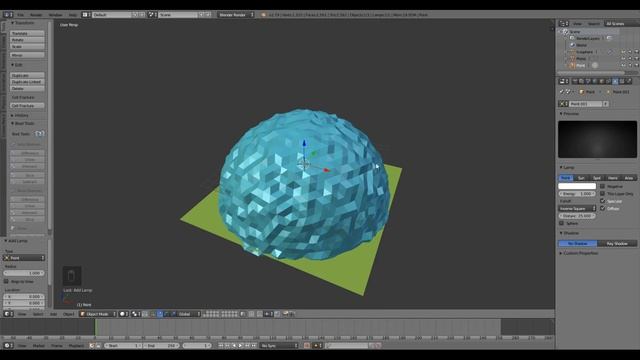Open the lamp Type dropdown in Add Lamp panel
This screenshot has width=640, height=360.
[24, 258]
